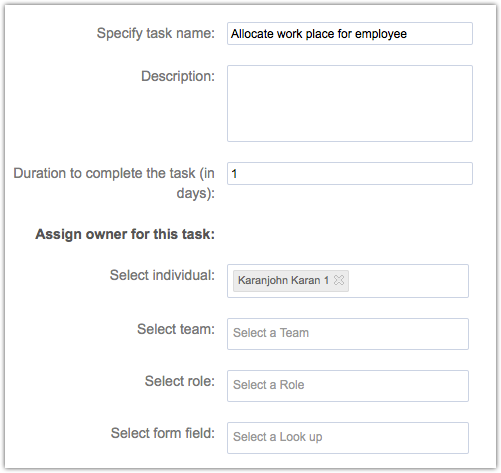Image resolution: width=501 pixels, height=473 pixels.
Task: Select the Karanjohn Karan 1 tag
Action: (x=283, y=280)
